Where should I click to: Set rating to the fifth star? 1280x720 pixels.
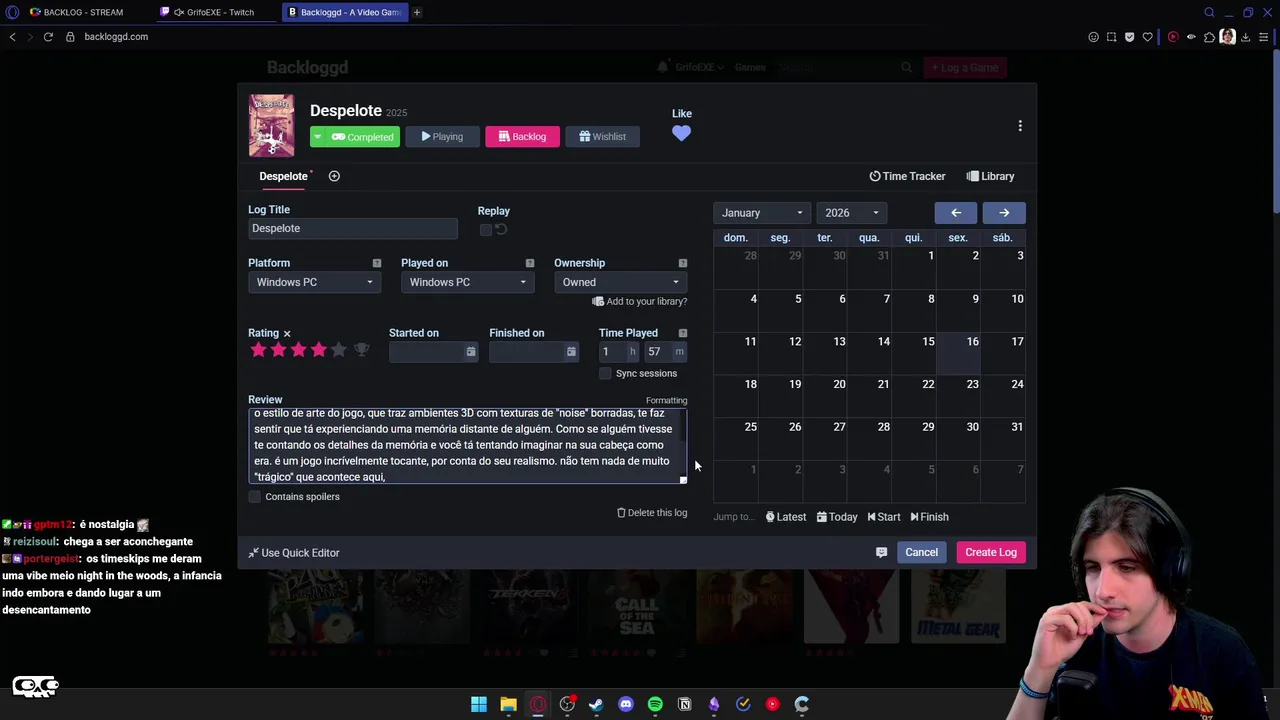point(338,350)
